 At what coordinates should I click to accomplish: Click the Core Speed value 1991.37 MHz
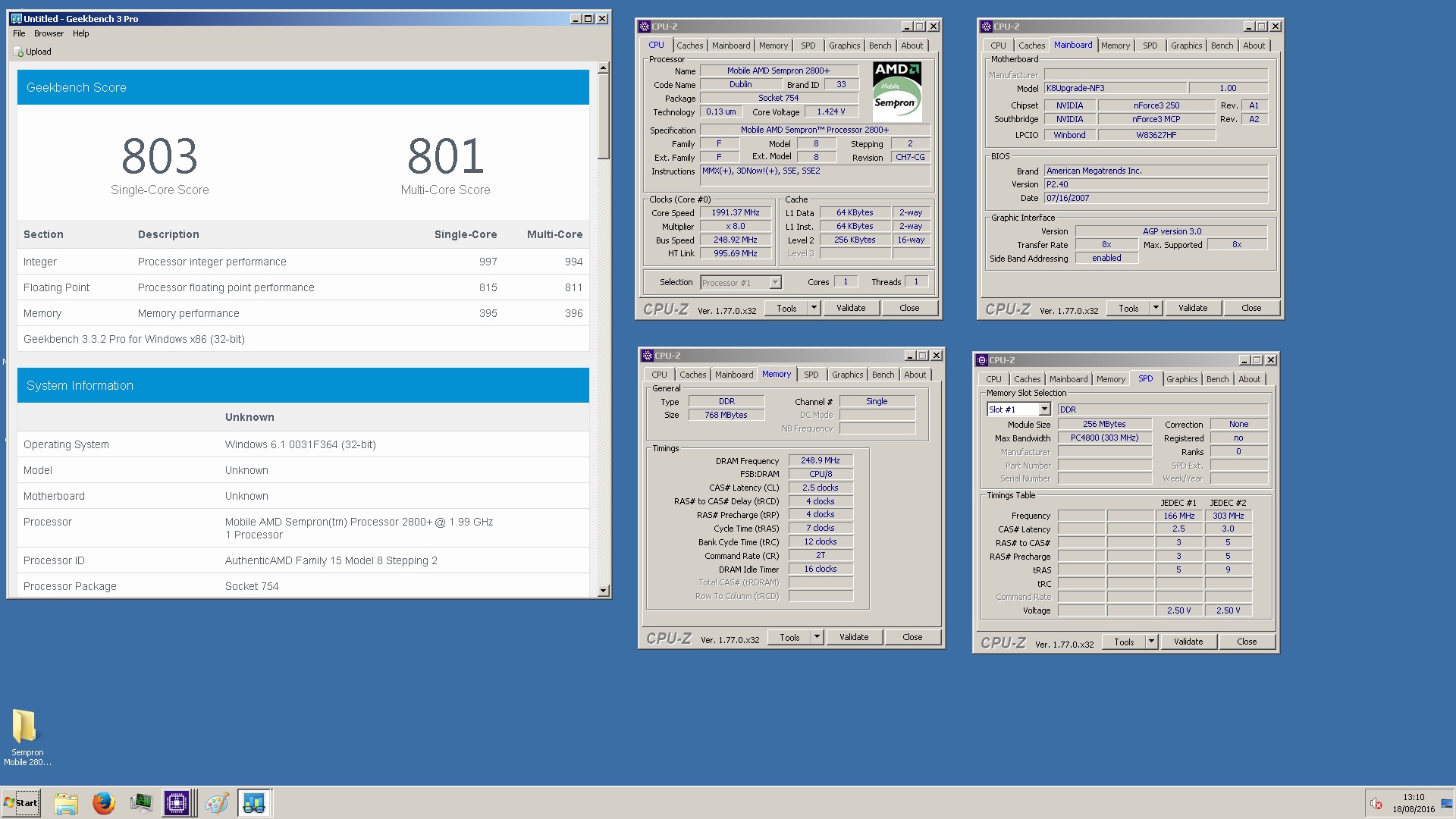click(735, 212)
